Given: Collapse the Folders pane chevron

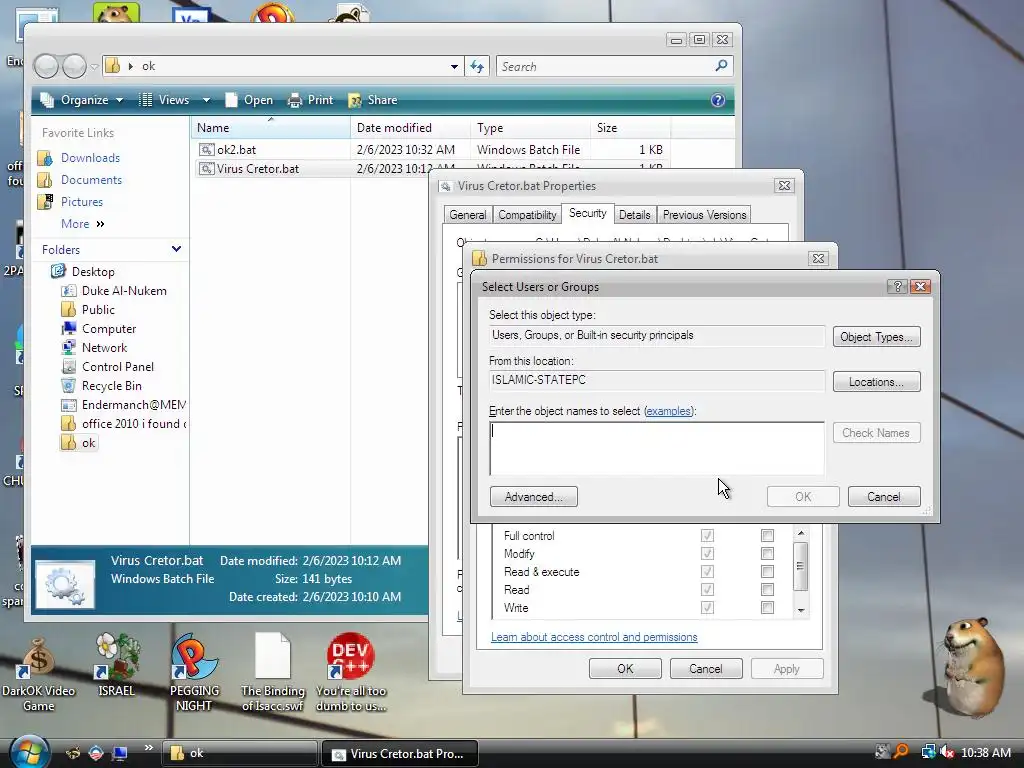Looking at the screenshot, I should click(176, 249).
